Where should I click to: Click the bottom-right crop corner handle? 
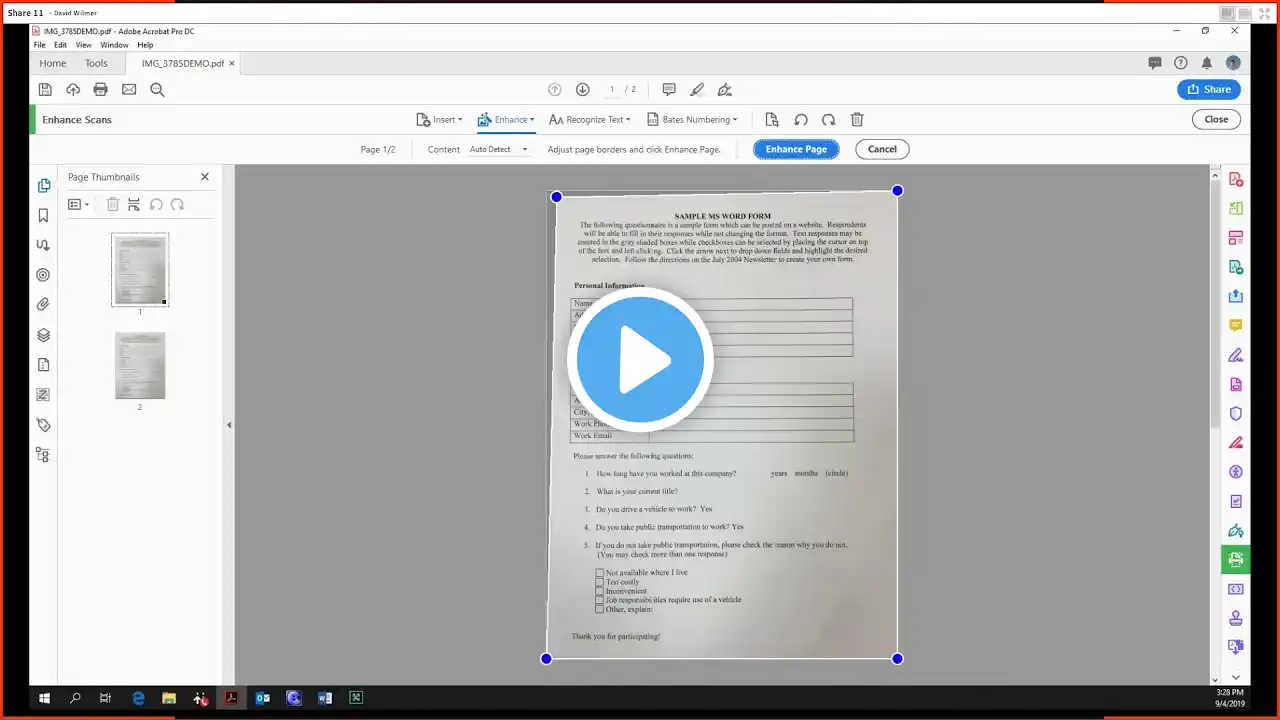point(897,658)
